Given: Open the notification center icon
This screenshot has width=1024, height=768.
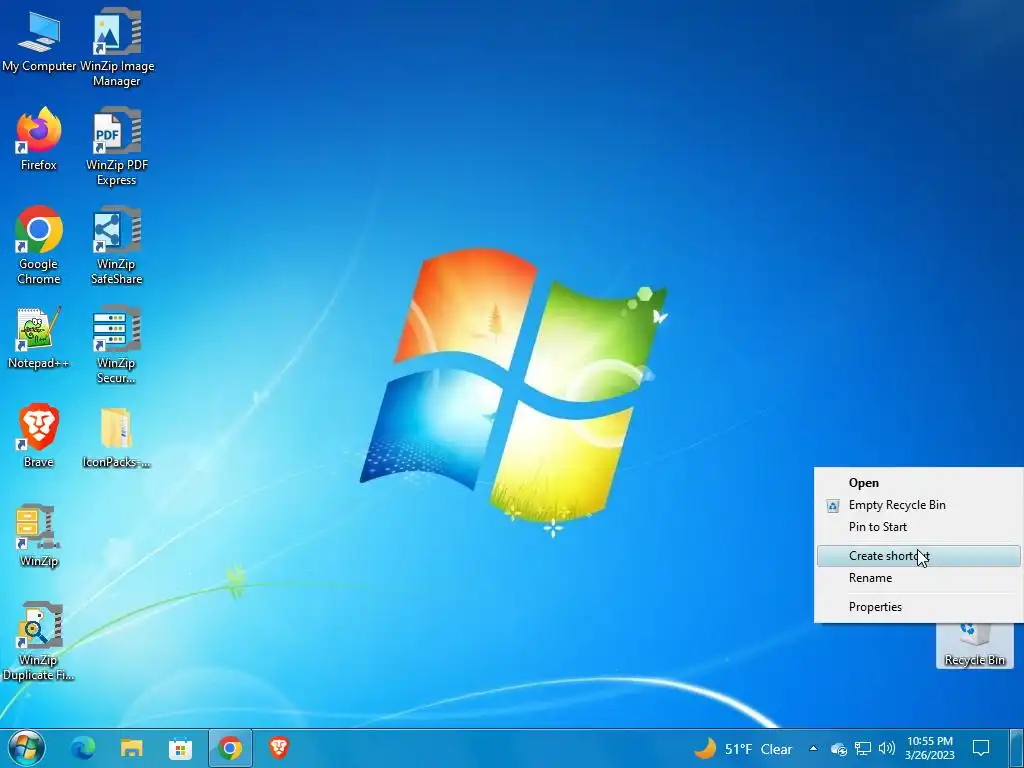Looking at the screenshot, I should click(981, 748).
